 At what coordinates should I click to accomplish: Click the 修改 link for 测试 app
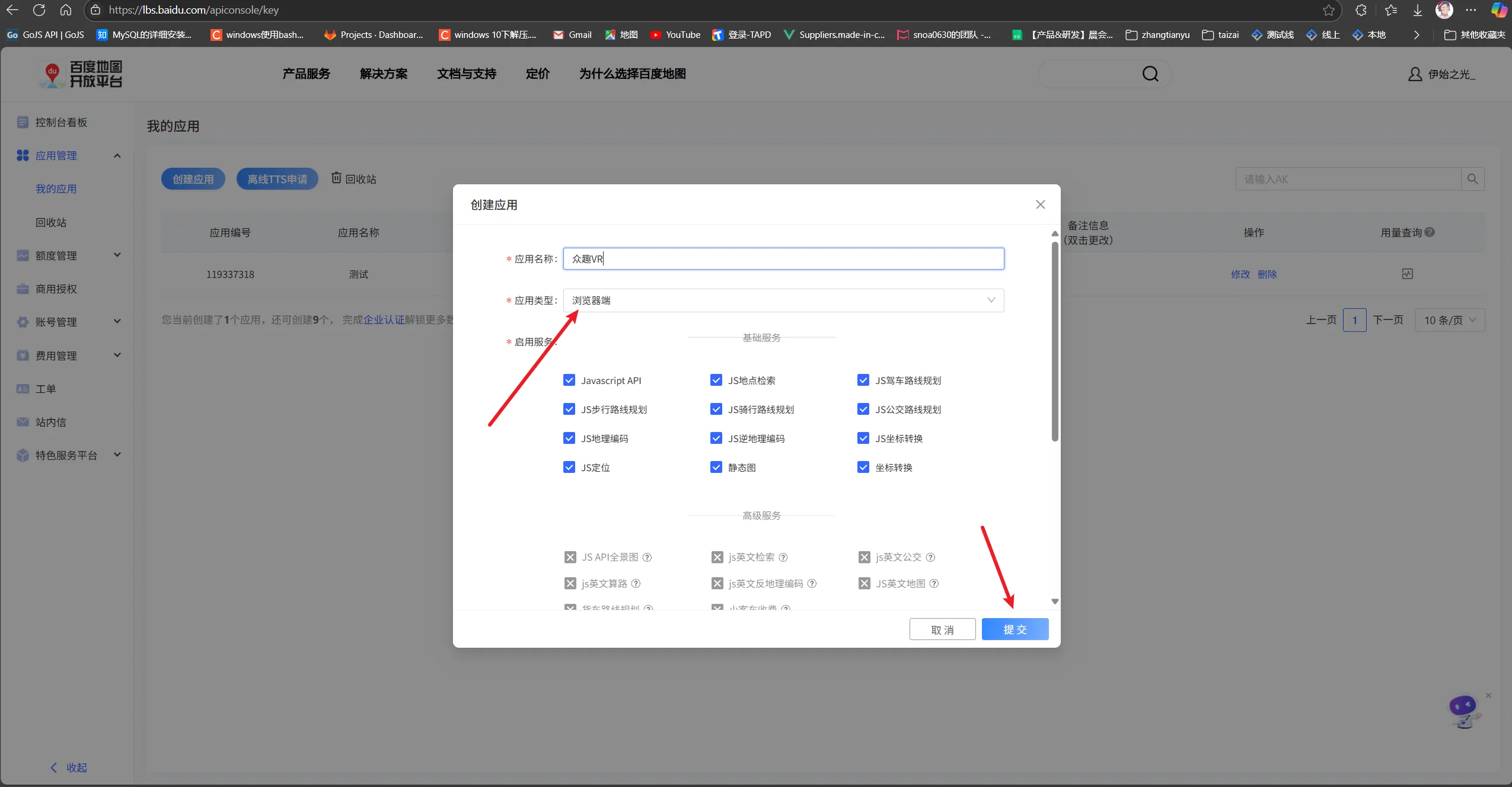tap(1240, 274)
